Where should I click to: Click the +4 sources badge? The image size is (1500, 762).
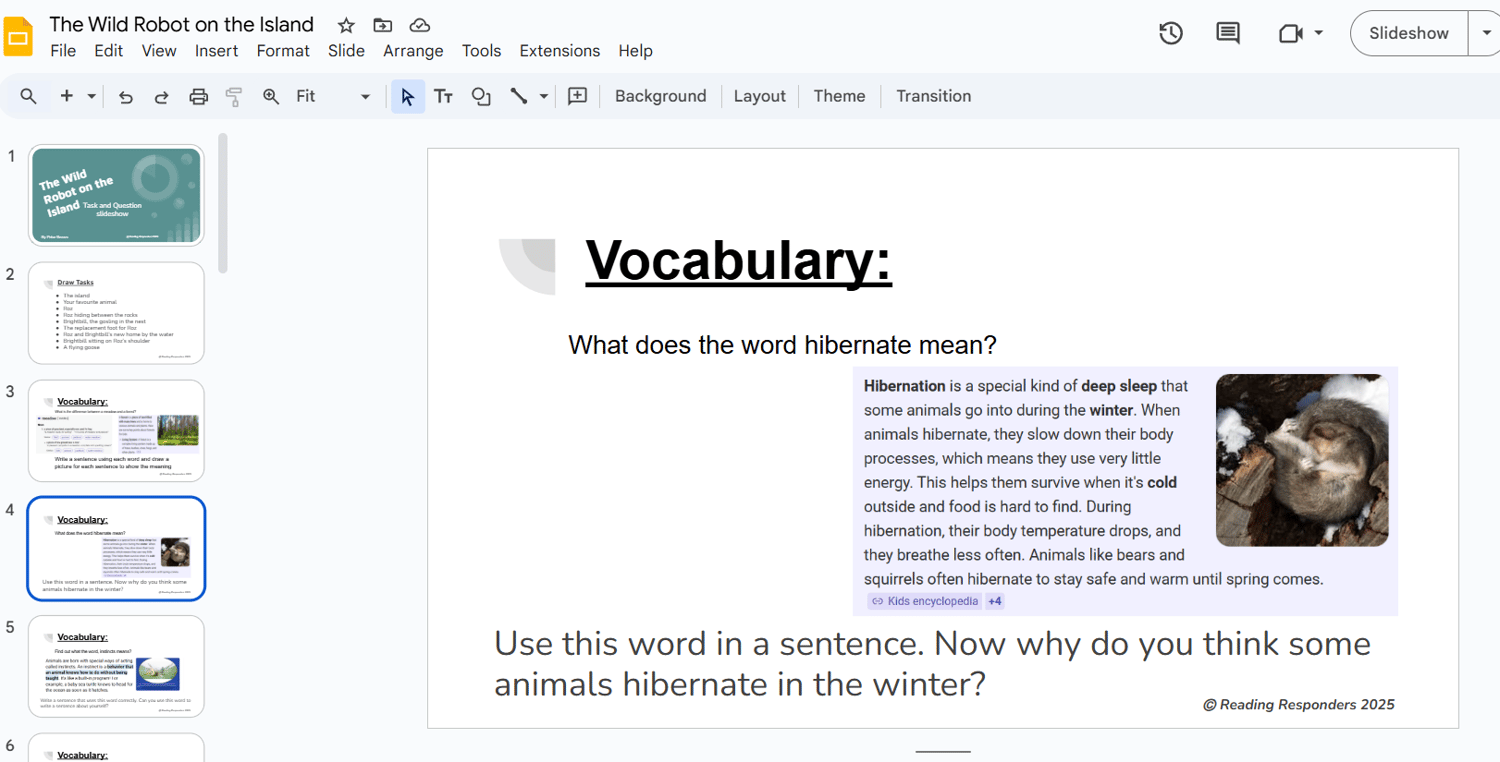[994, 601]
